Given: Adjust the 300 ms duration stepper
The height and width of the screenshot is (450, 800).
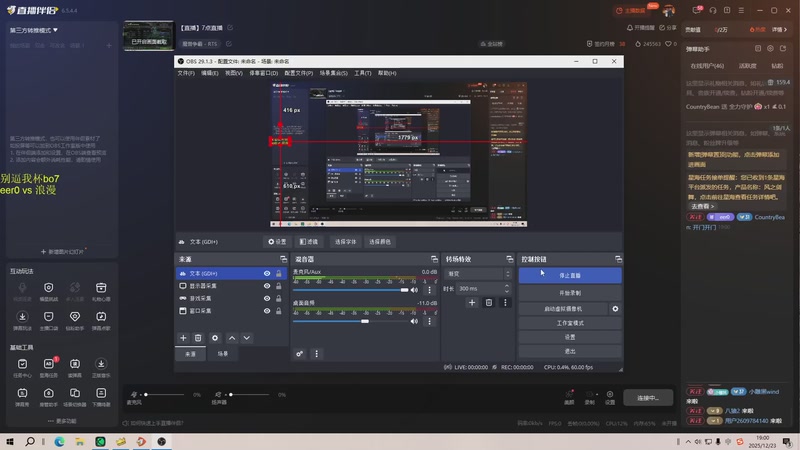Looking at the screenshot, I should 507,288.
